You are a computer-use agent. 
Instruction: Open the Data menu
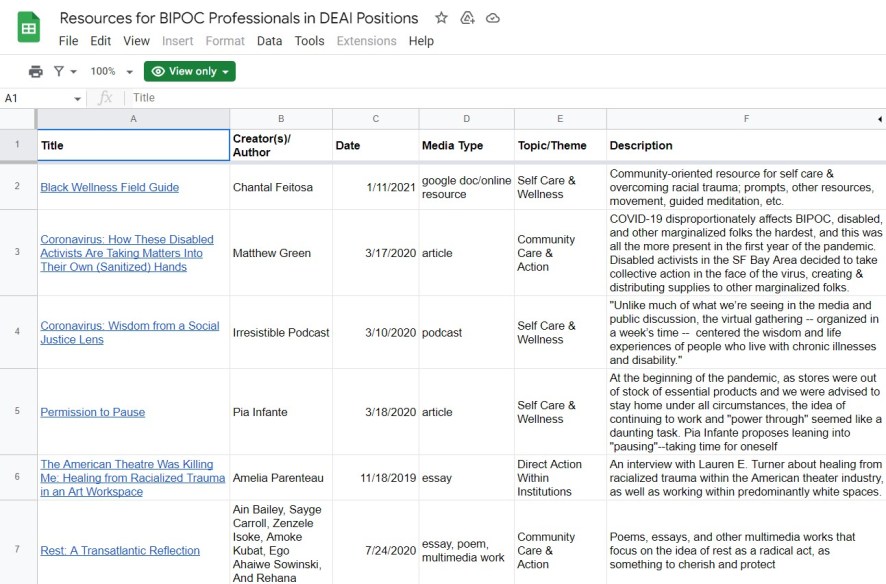(x=270, y=41)
